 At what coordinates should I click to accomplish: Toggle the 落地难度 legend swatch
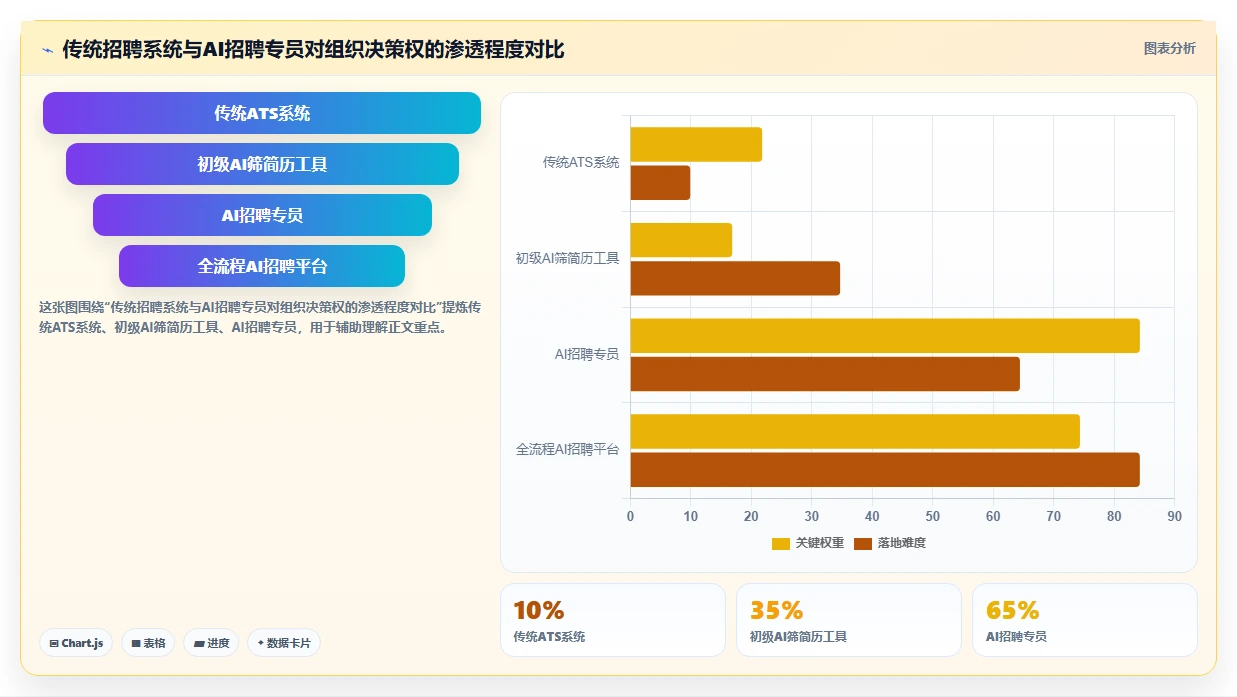click(x=863, y=543)
